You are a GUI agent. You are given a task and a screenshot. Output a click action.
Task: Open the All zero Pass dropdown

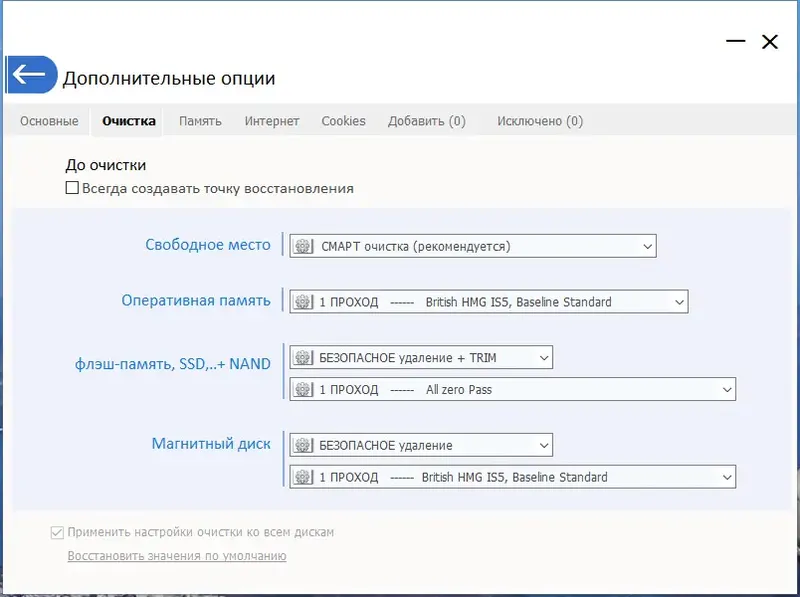(x=725, y=389)
